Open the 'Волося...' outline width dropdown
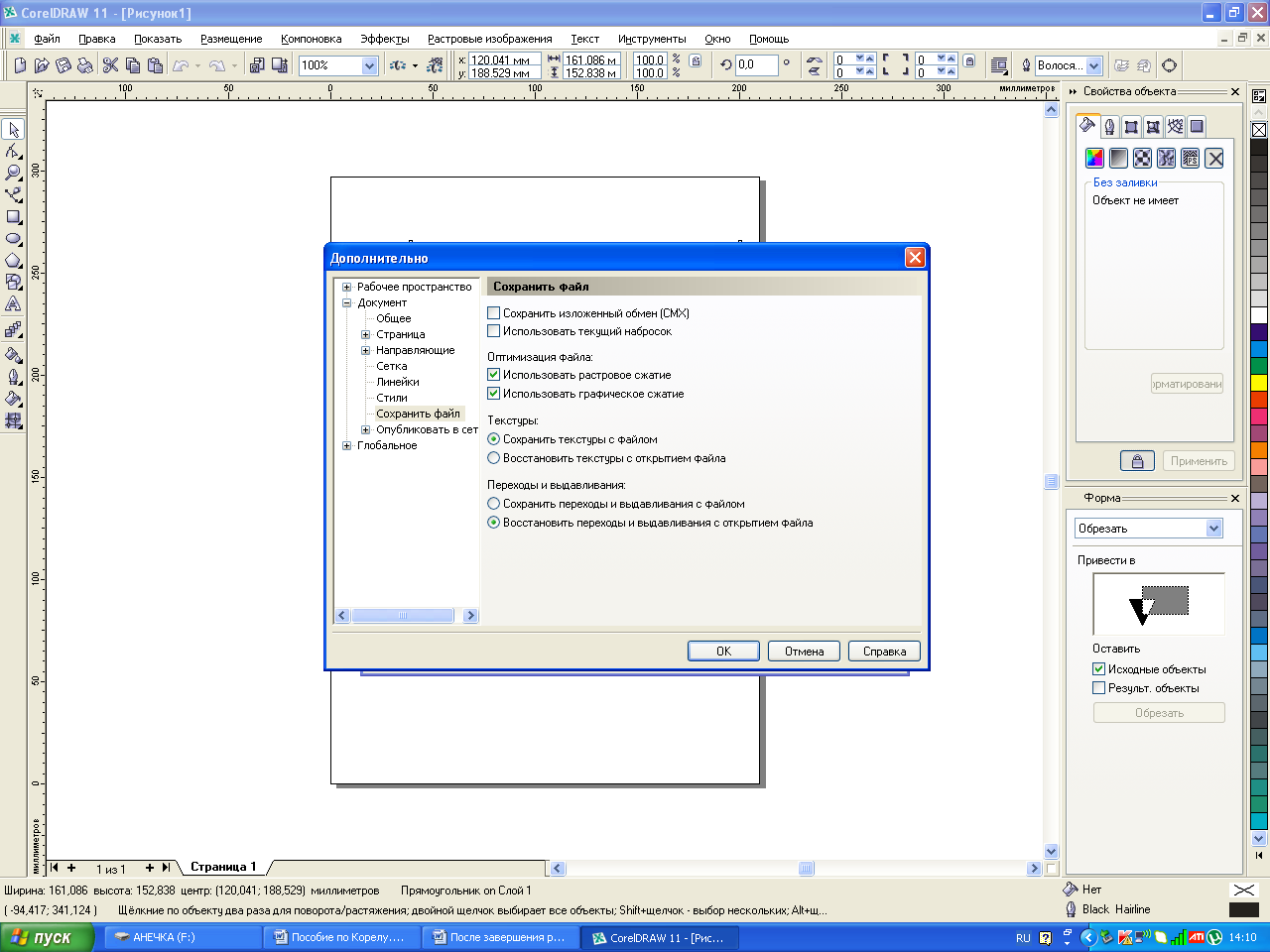Image resolution: width=1270 pixels, height=952 pixels. point(1094,65)
